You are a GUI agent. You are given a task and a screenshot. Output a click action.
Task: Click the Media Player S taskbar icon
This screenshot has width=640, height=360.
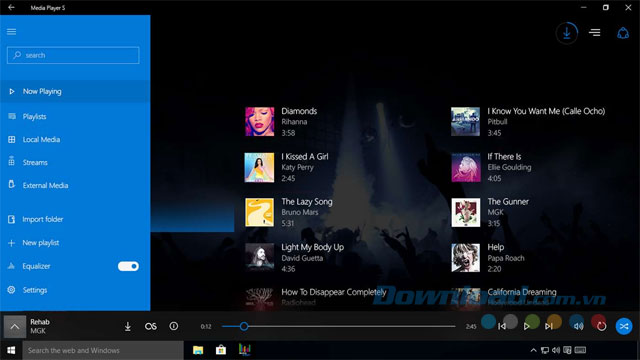[244, 350]
